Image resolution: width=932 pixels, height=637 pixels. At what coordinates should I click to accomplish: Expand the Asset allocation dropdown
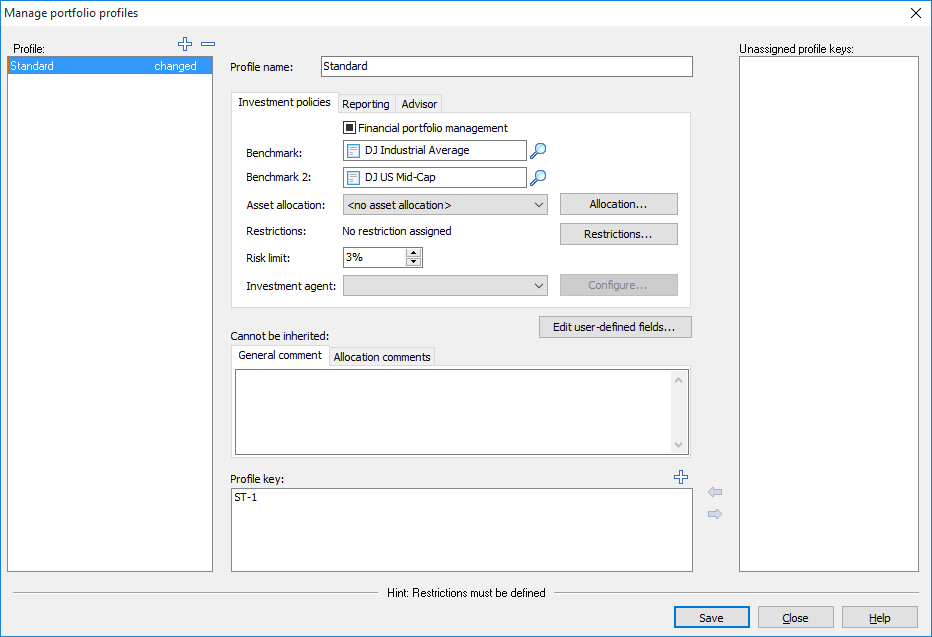[539, 205]
